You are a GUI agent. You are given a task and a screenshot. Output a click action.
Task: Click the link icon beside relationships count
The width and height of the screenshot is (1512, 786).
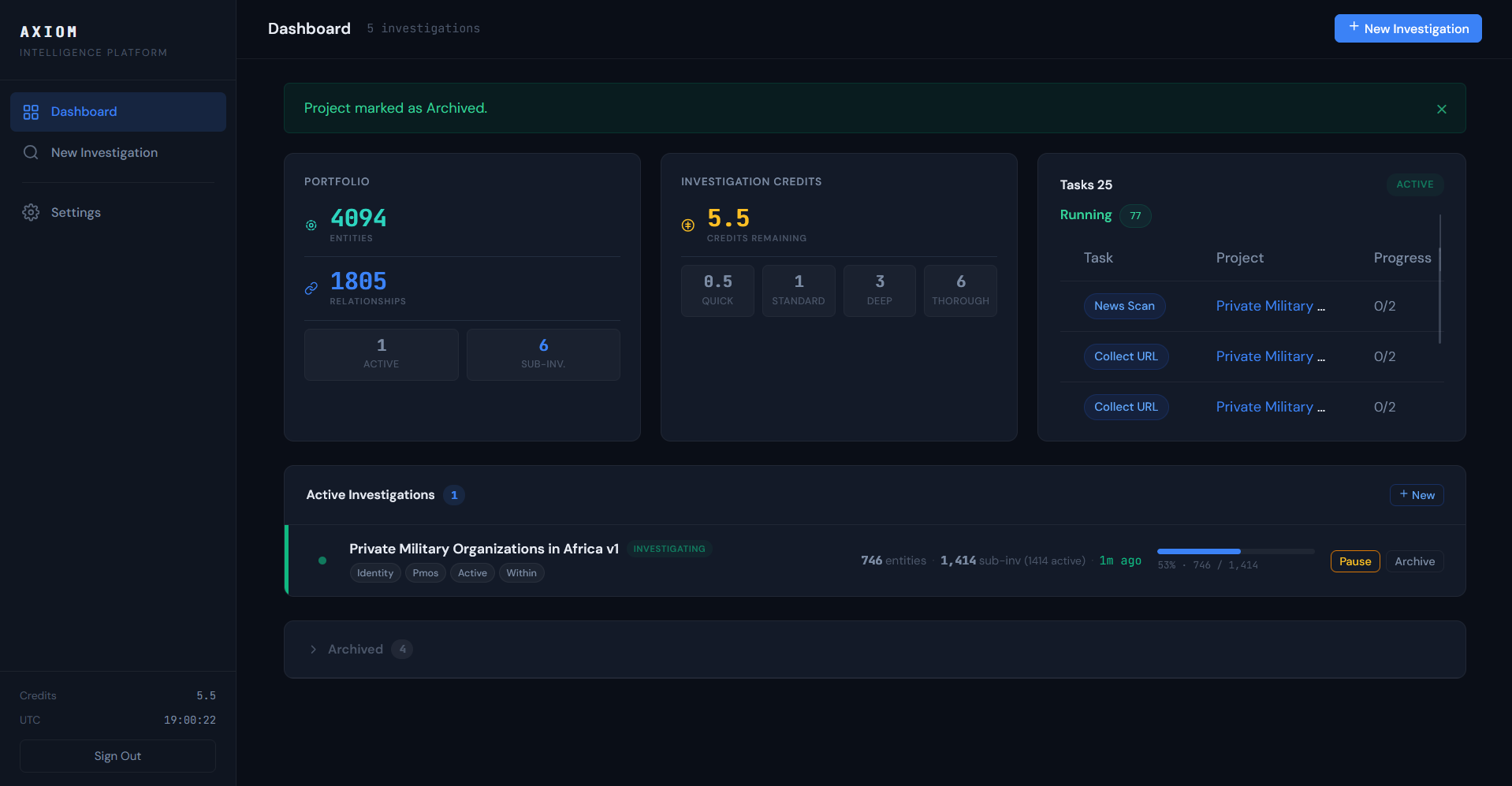point(311,288)
